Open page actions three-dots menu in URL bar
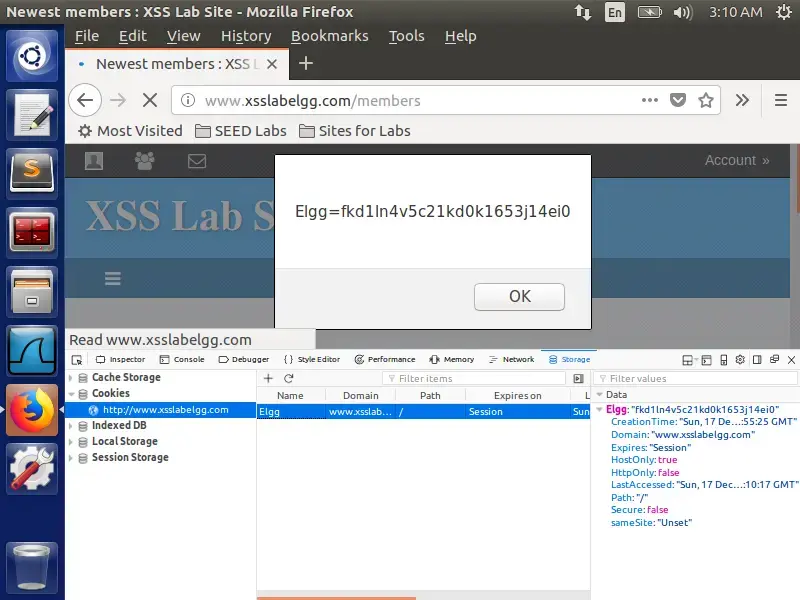The image size is (800, 600). click(649, 100)
